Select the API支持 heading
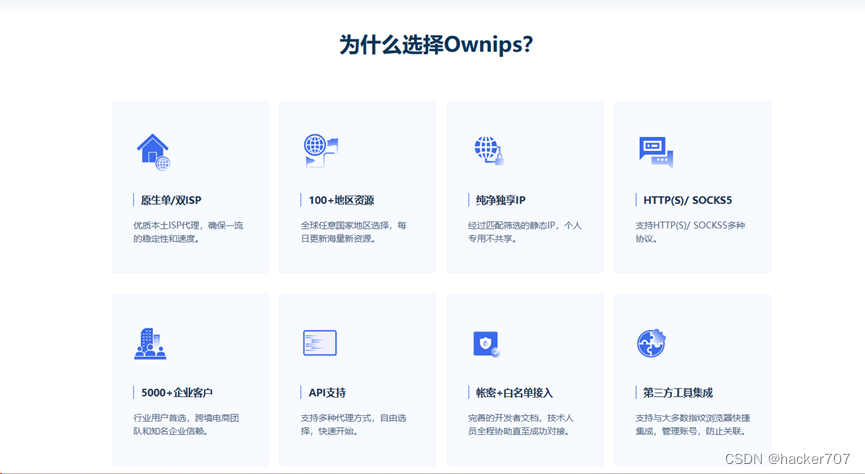 point(327,393)
